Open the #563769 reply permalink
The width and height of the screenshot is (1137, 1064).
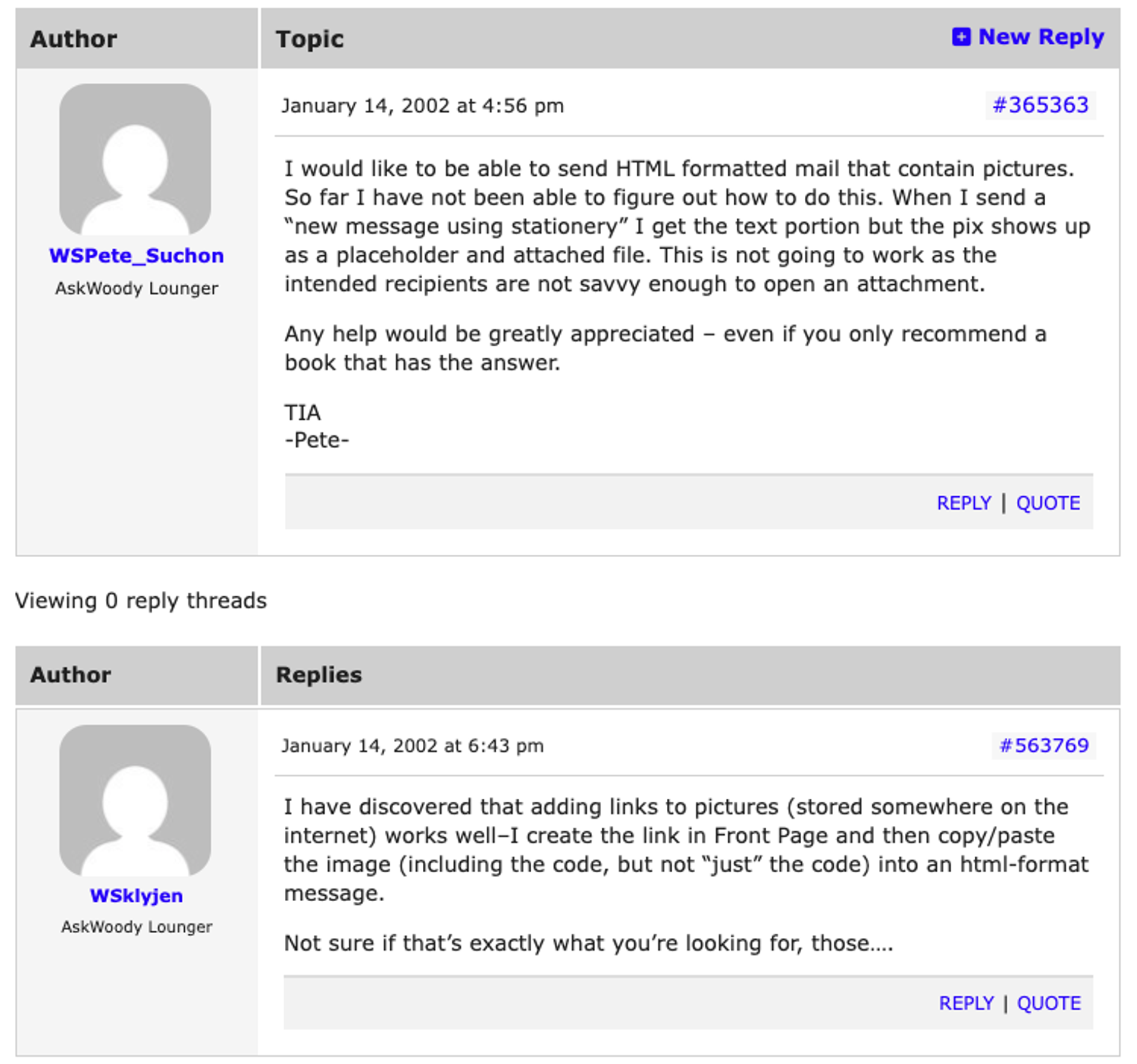pyautogui.click(x=1043, y=745)
